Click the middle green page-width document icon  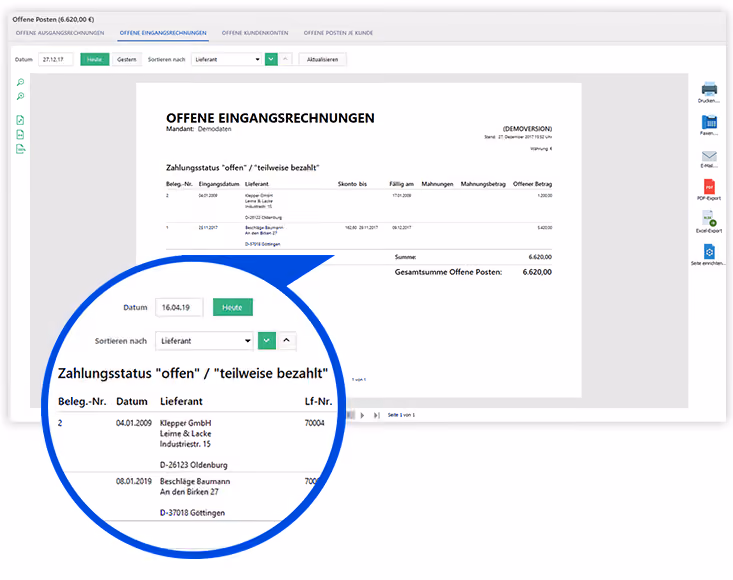pyautogui.click(x=21, y=135)
